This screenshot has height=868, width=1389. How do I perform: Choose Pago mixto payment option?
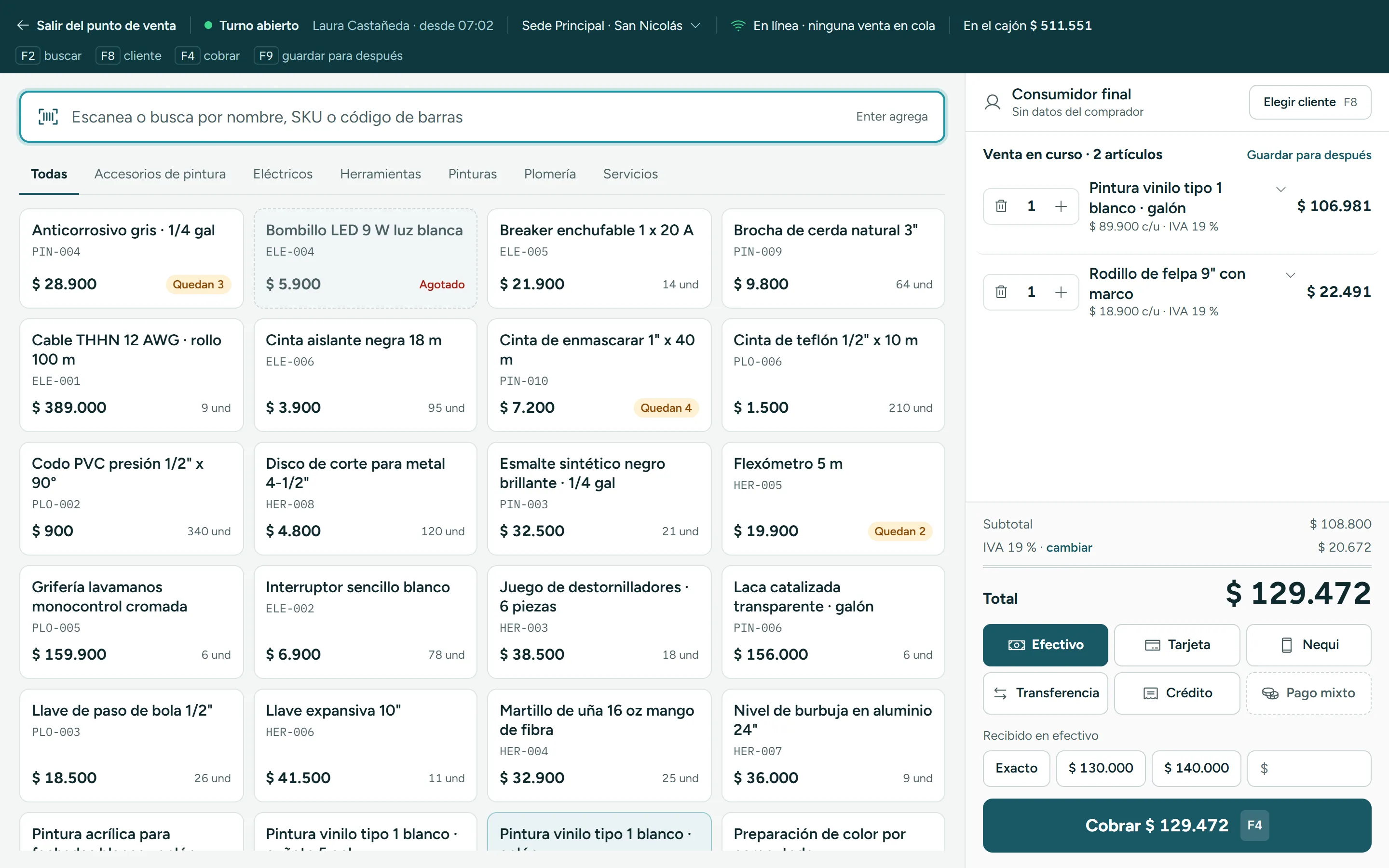1308,693
